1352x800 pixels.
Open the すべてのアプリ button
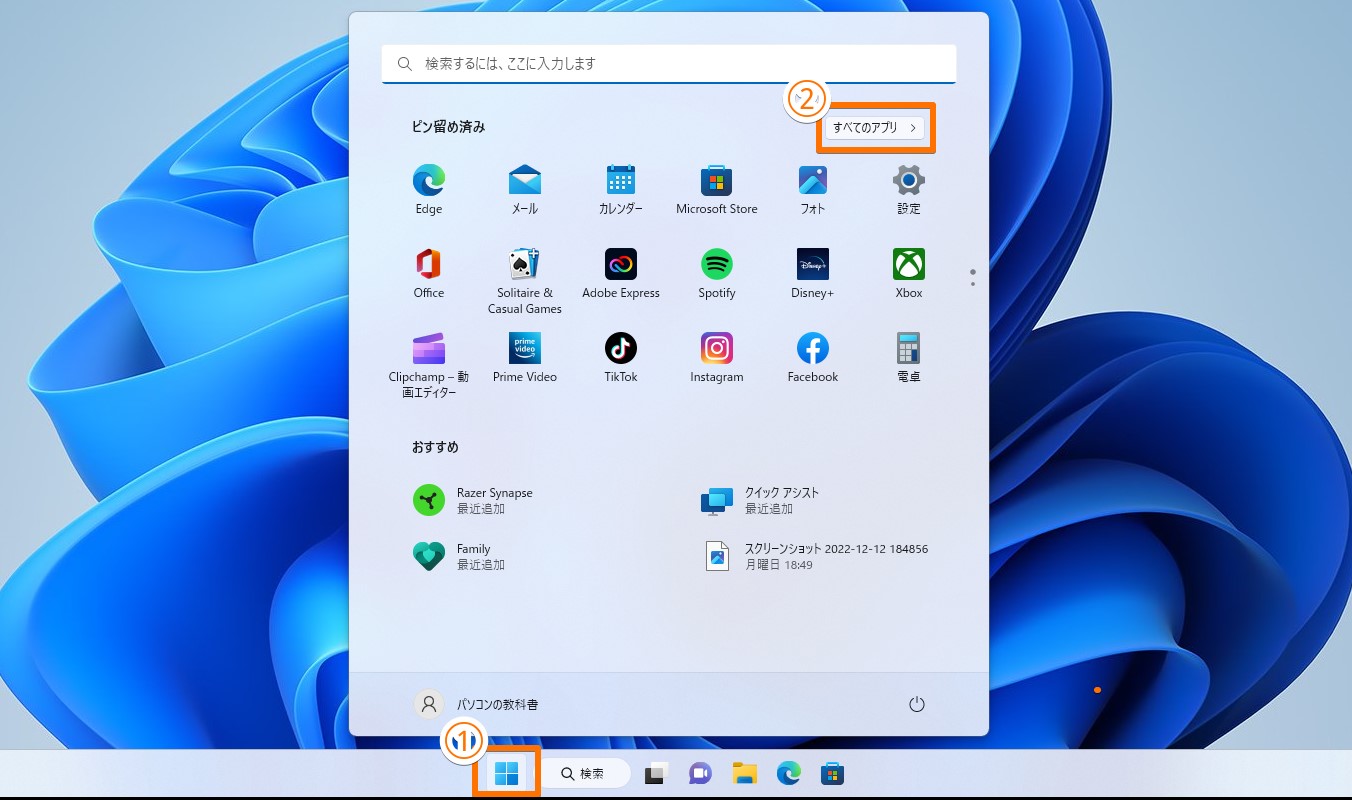[875, 128]
